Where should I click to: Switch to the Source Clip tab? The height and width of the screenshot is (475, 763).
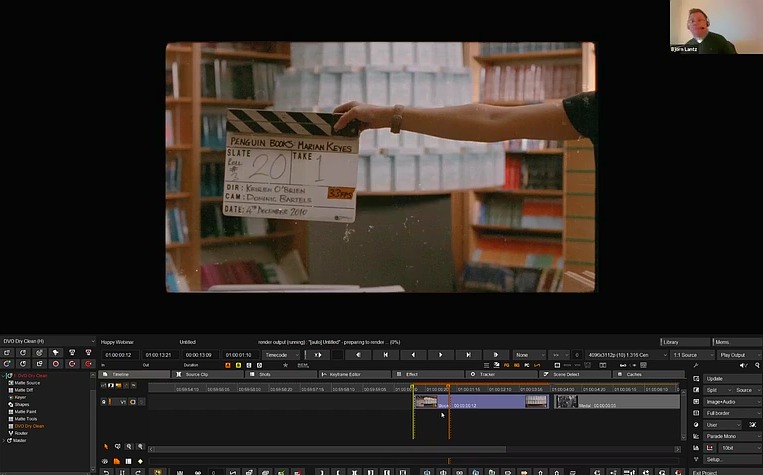[x=208, y=374]
